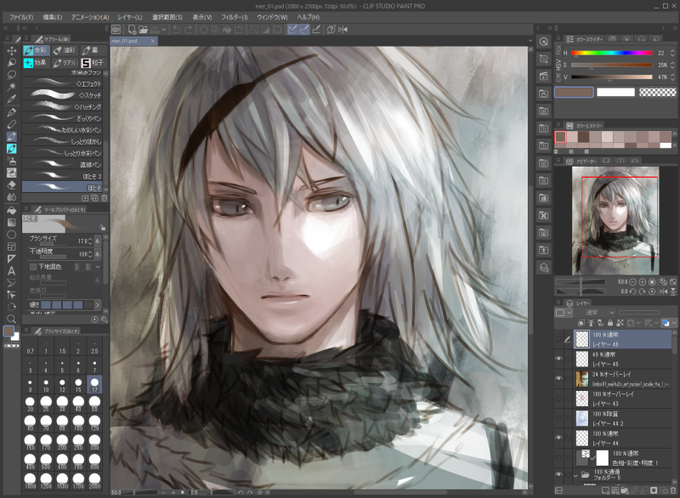The width and height of the screenshot is (680, 498).
Task: Click the Redo arrow in command bar
Action: pos(188,29)
